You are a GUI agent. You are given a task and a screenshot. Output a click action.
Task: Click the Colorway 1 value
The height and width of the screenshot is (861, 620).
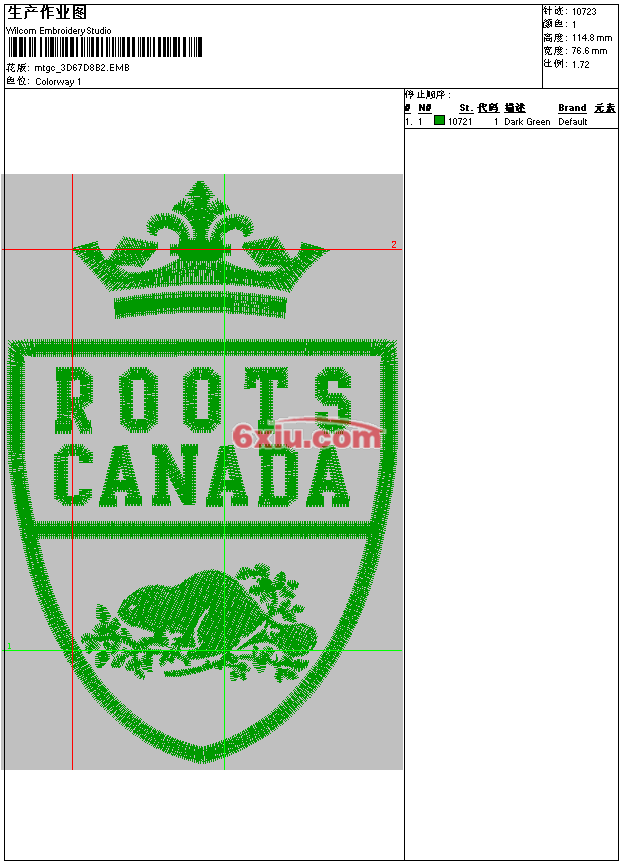point(58,82)
